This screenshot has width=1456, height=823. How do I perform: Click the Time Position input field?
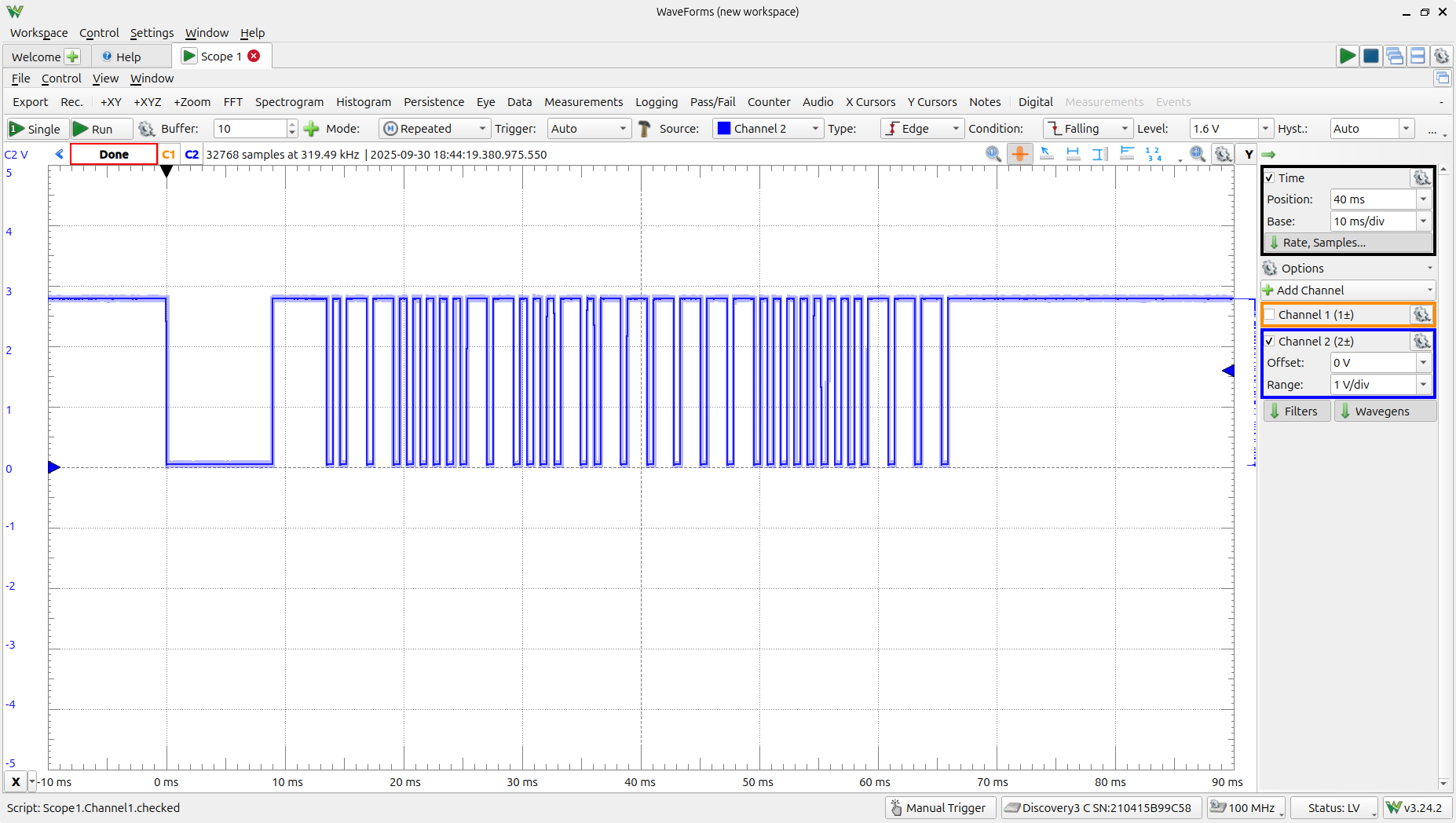(x=1372, y=199)
